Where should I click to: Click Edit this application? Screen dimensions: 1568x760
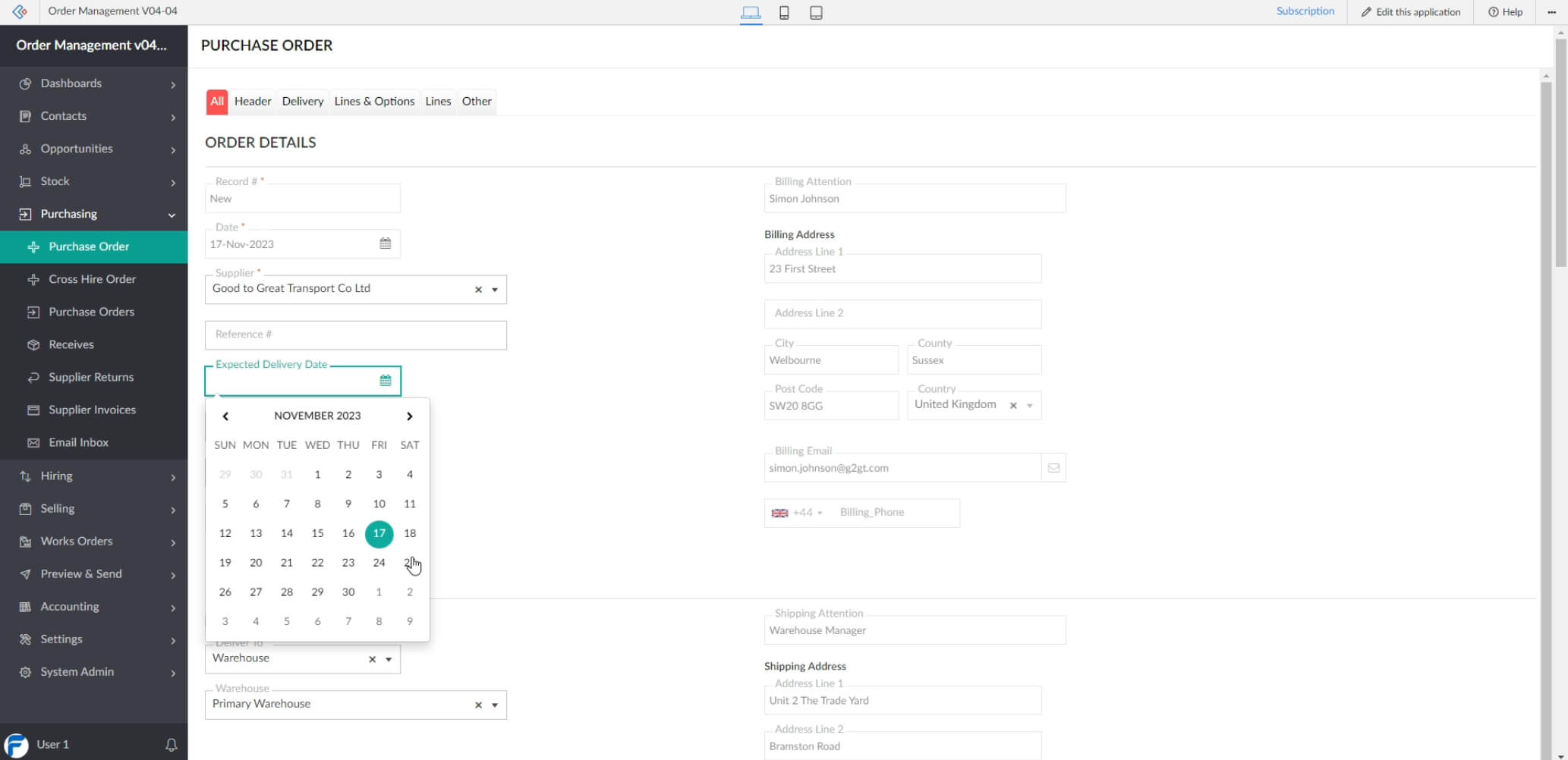[x=1410, y=11]
